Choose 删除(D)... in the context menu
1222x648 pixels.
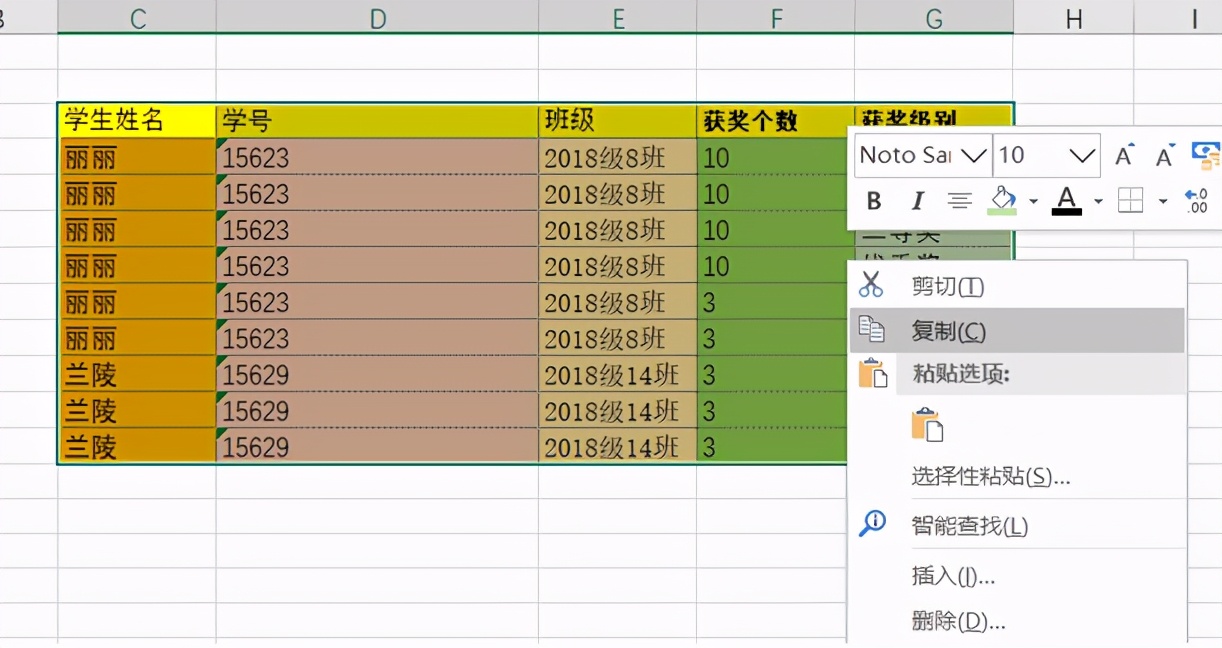(x=1017, y=621)
